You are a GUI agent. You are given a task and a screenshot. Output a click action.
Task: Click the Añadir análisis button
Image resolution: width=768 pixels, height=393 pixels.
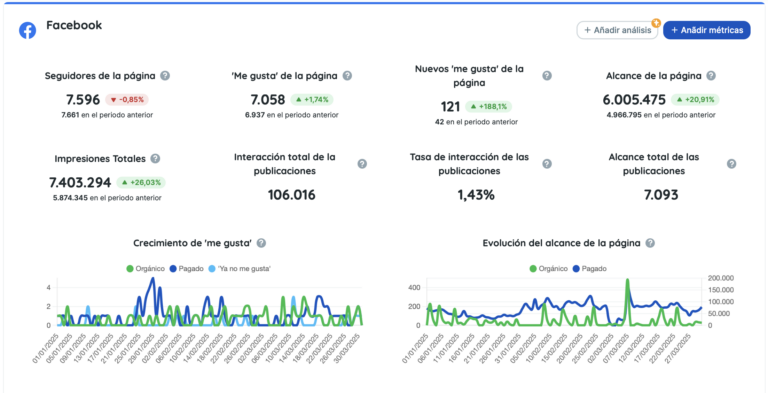click(617, 30)
